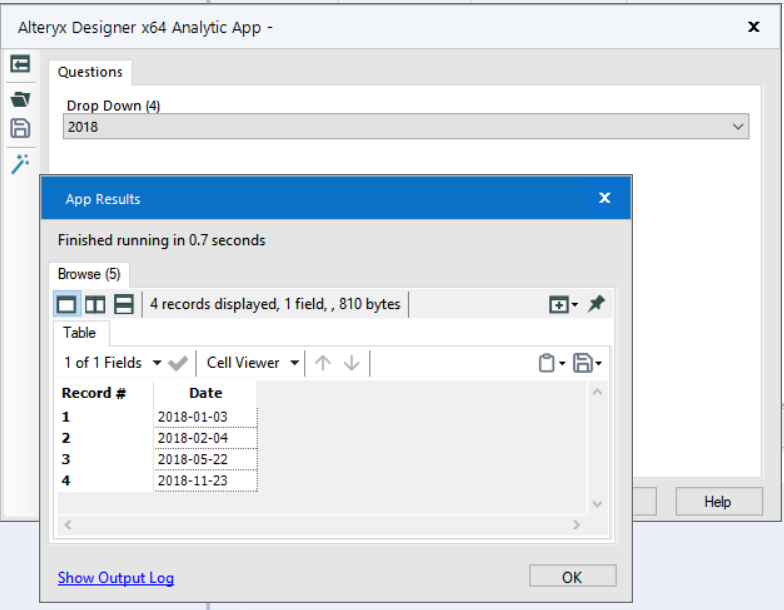Open the clipboard copy dropdown icon

552,363
